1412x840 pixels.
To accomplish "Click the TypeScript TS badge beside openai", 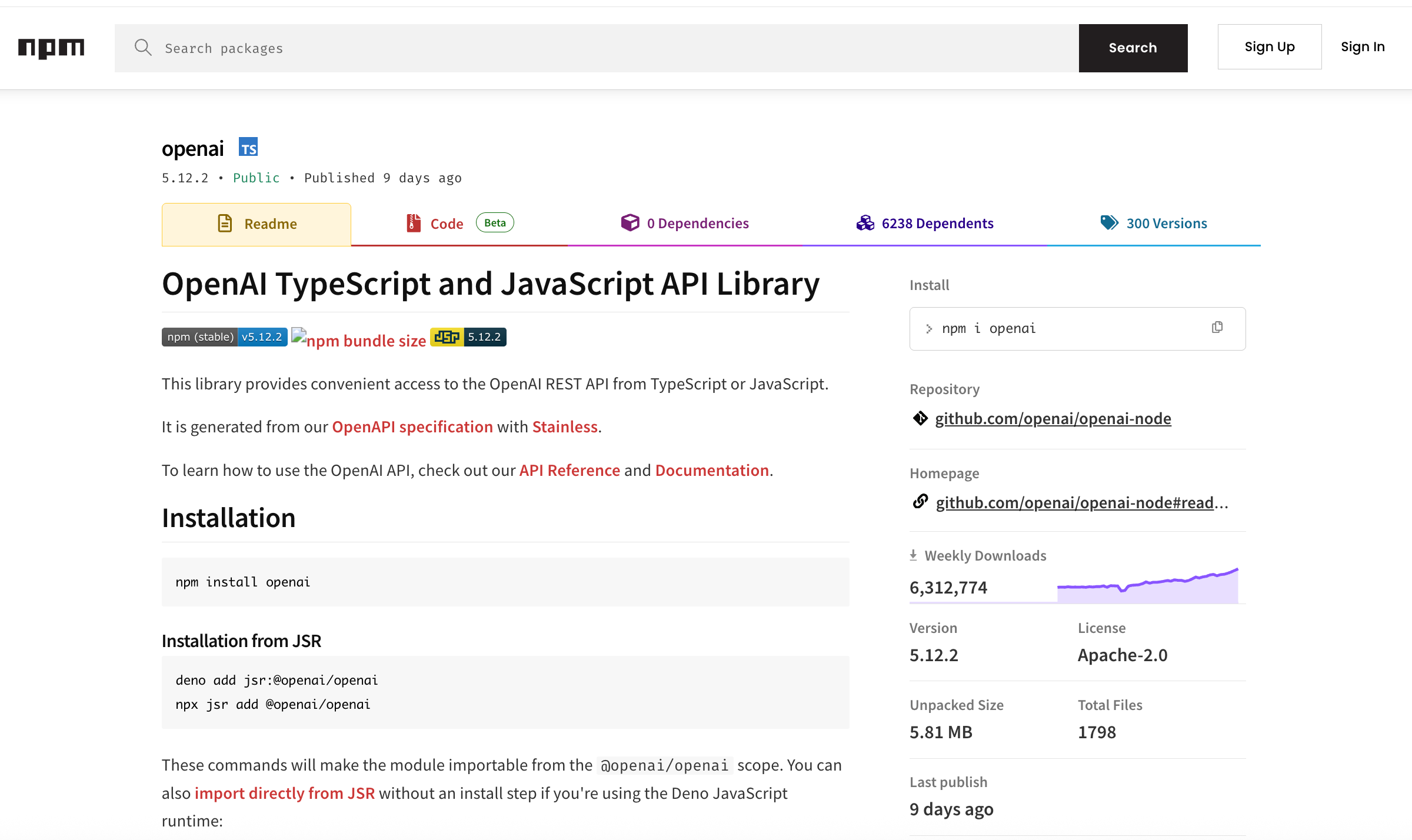I will [x=248, y=148].
